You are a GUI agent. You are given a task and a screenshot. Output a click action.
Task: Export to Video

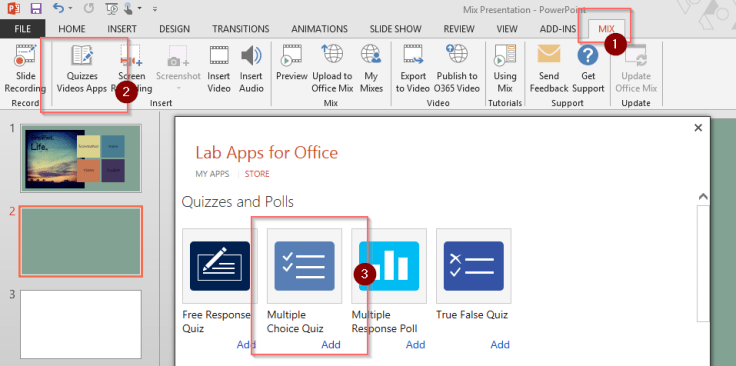[413, 69]
